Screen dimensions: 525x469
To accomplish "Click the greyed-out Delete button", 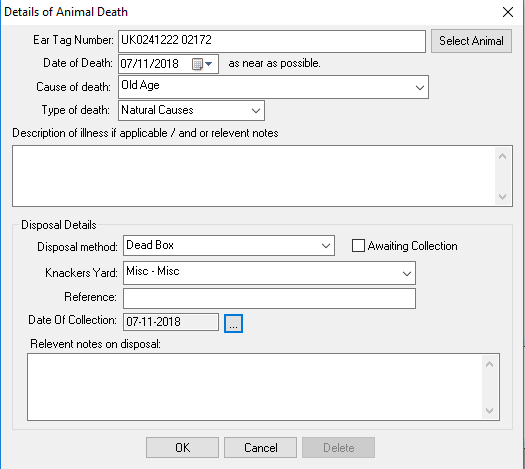I will 339,448.
